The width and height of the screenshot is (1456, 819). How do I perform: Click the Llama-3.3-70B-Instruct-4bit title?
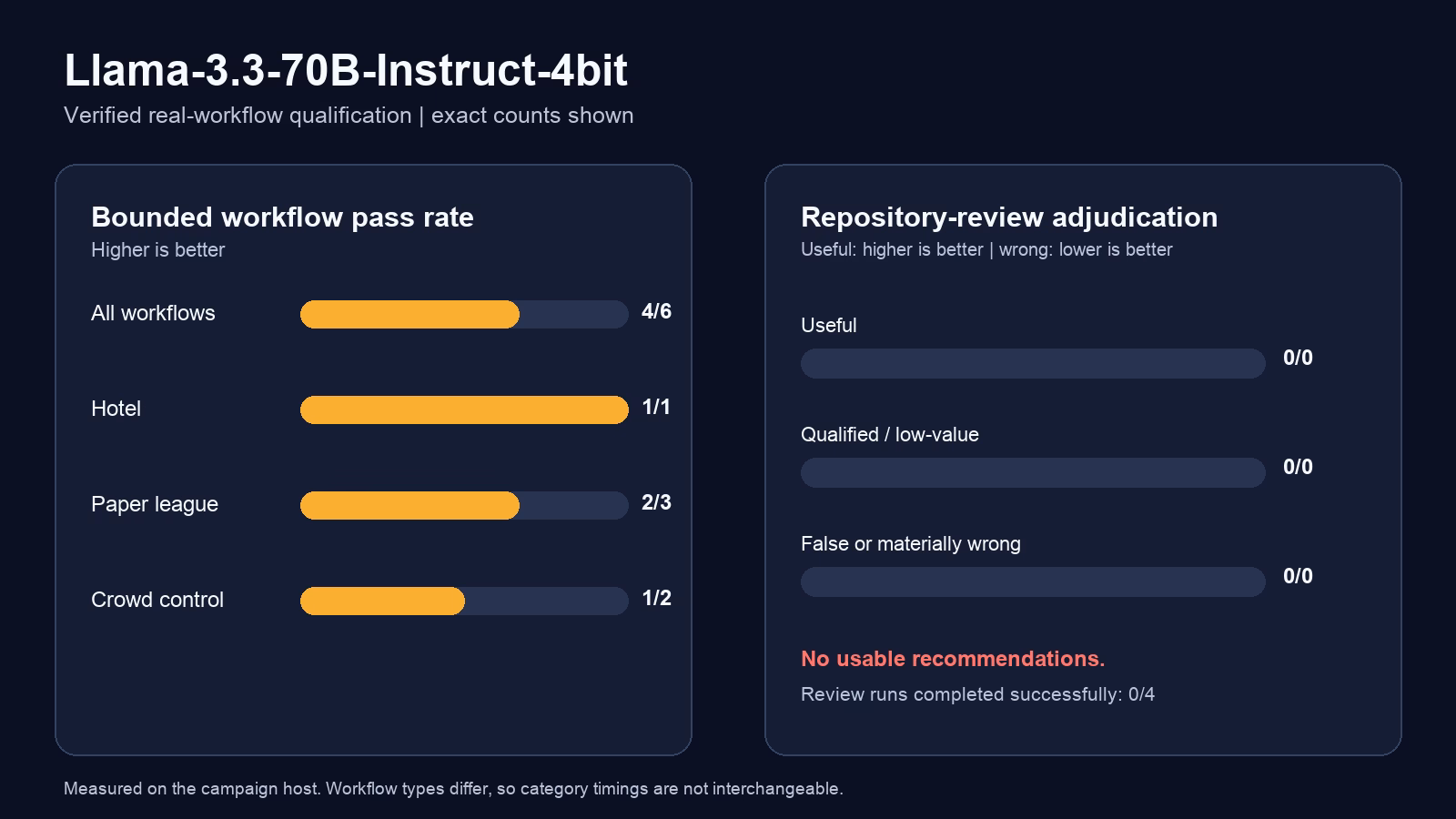346,70
